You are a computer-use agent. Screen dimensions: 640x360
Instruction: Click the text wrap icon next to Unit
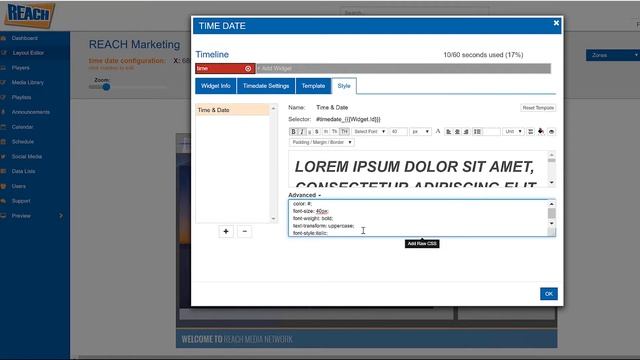click(x=530, y=131)
